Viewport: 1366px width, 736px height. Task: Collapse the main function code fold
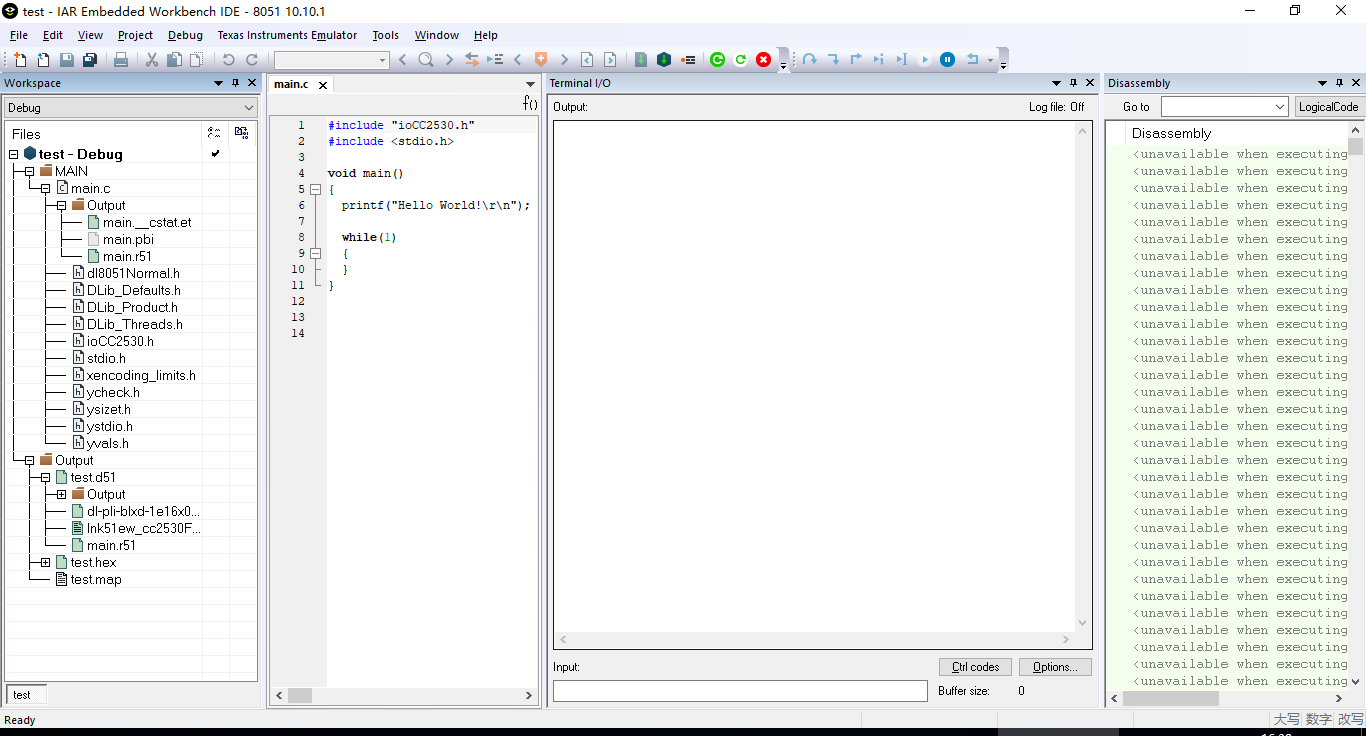point(314,189)
